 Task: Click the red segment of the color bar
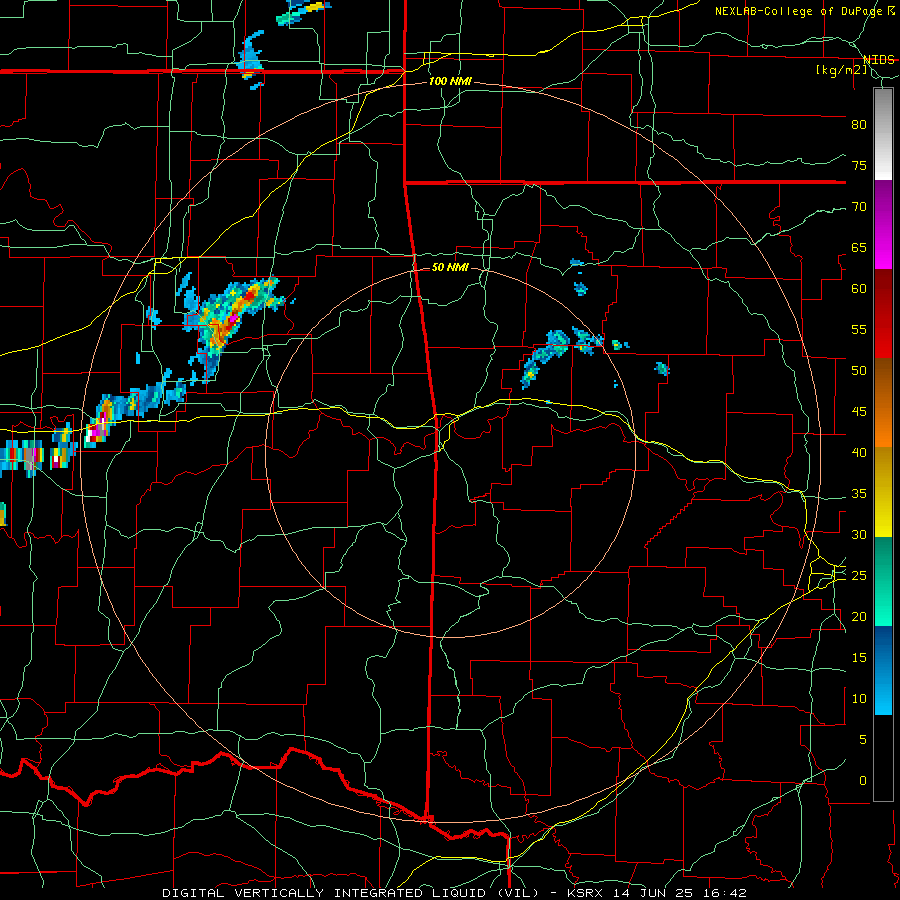click(883, 313)
